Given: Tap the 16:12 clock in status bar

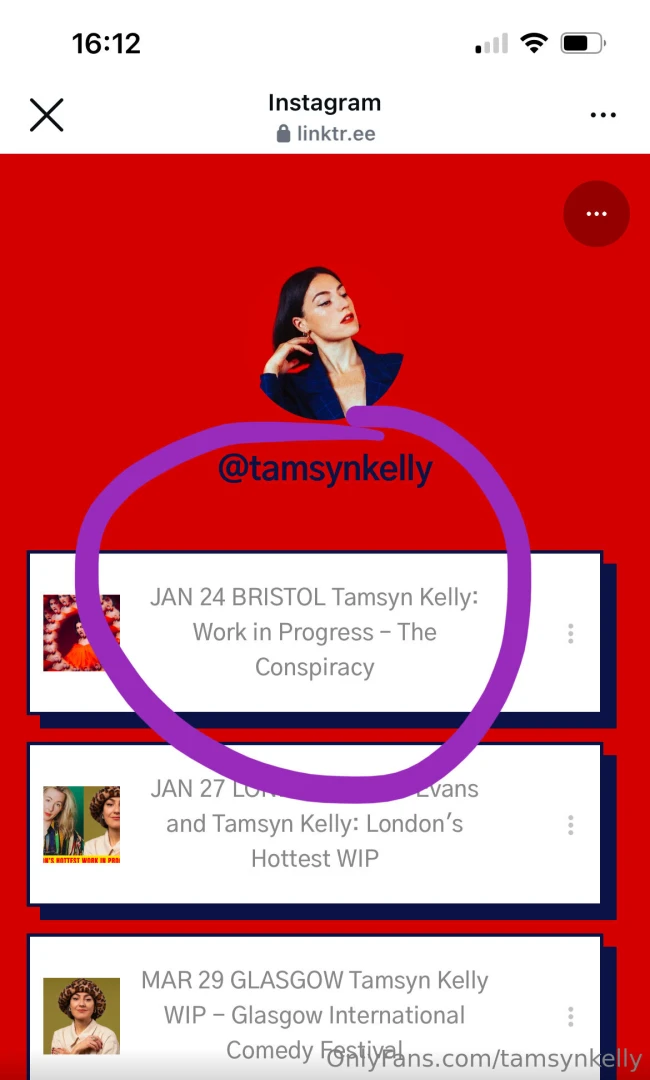Looking at the screenshot, I should 106,44.
